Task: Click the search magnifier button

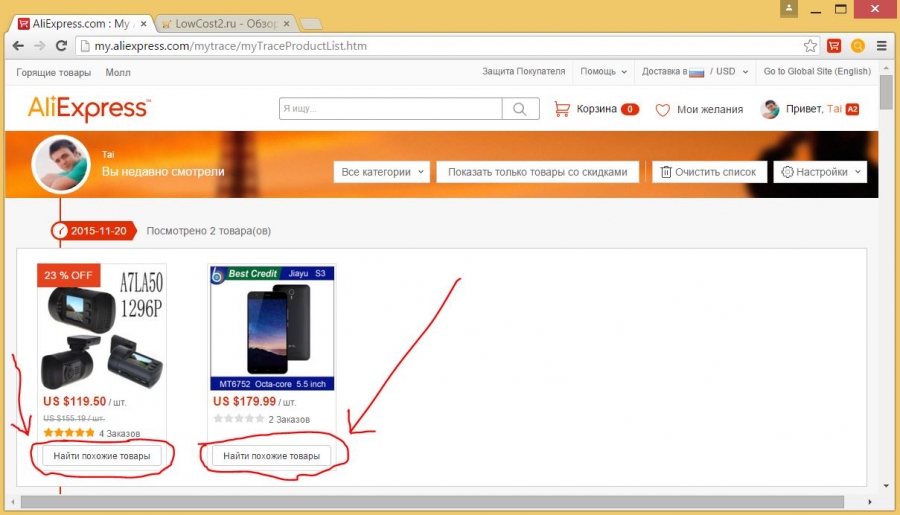Action: [519, 109]
